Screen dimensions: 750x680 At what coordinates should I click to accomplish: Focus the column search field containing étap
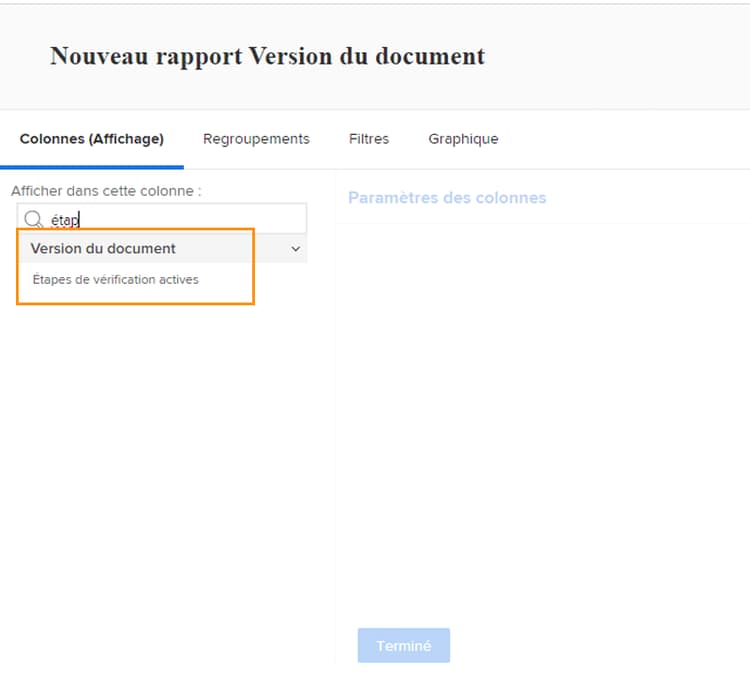click(x=162, y=219)
